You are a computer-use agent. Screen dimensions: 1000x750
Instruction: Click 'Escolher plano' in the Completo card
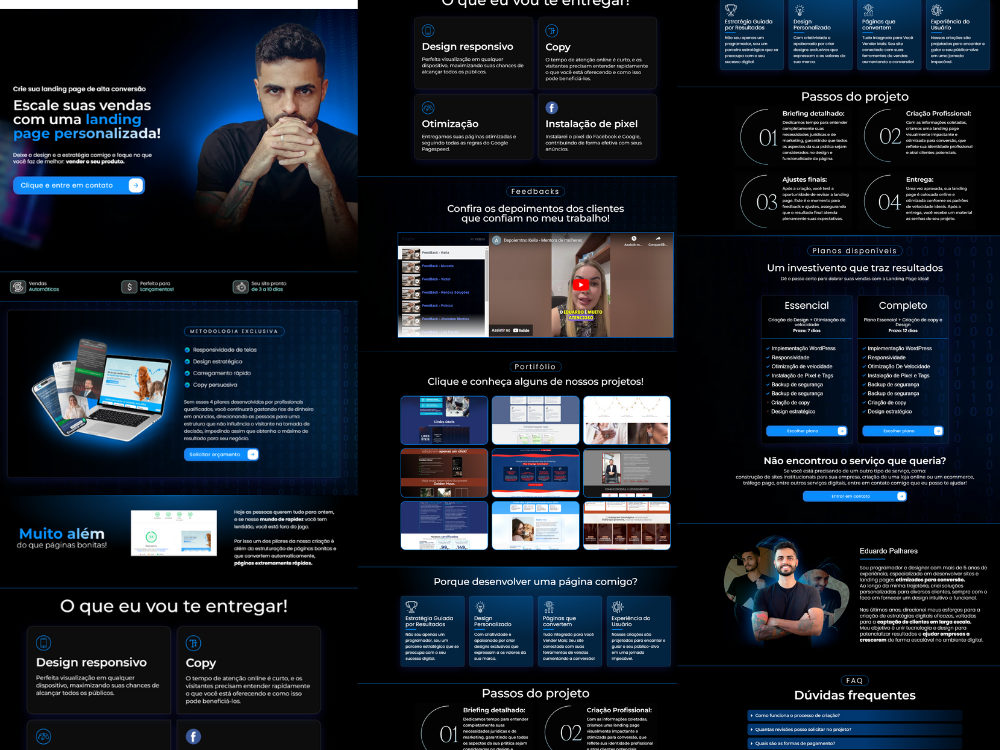click(902, 431)
